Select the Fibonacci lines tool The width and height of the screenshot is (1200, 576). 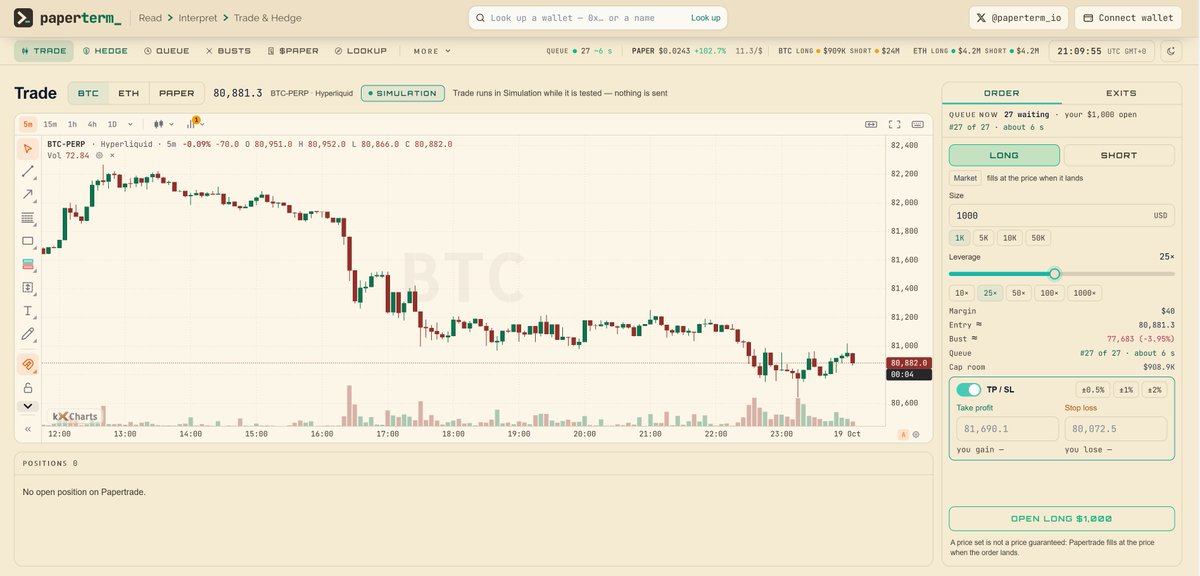click(28, 217)
